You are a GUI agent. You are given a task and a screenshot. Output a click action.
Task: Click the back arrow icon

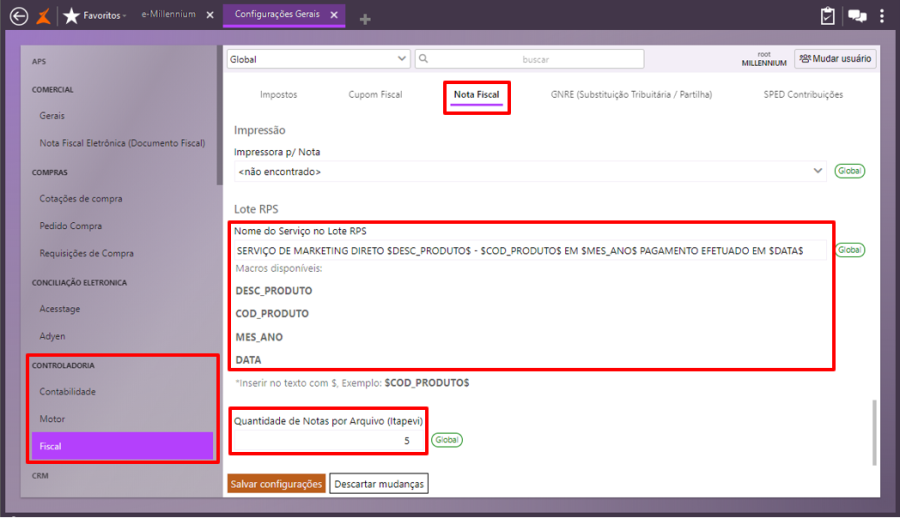coord(19,16)
